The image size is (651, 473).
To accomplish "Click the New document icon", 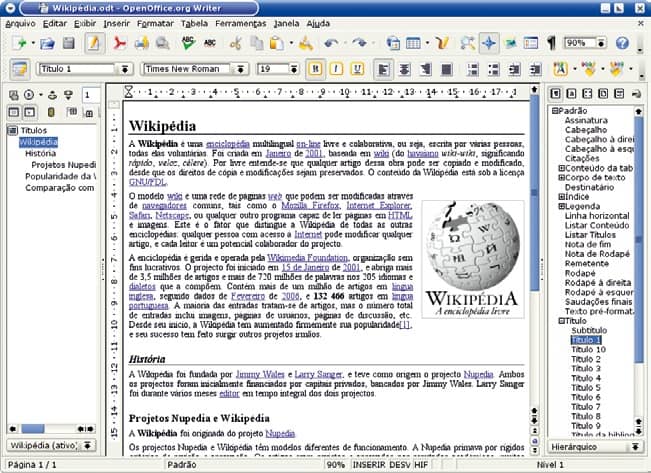I will (x=20, y=43).
